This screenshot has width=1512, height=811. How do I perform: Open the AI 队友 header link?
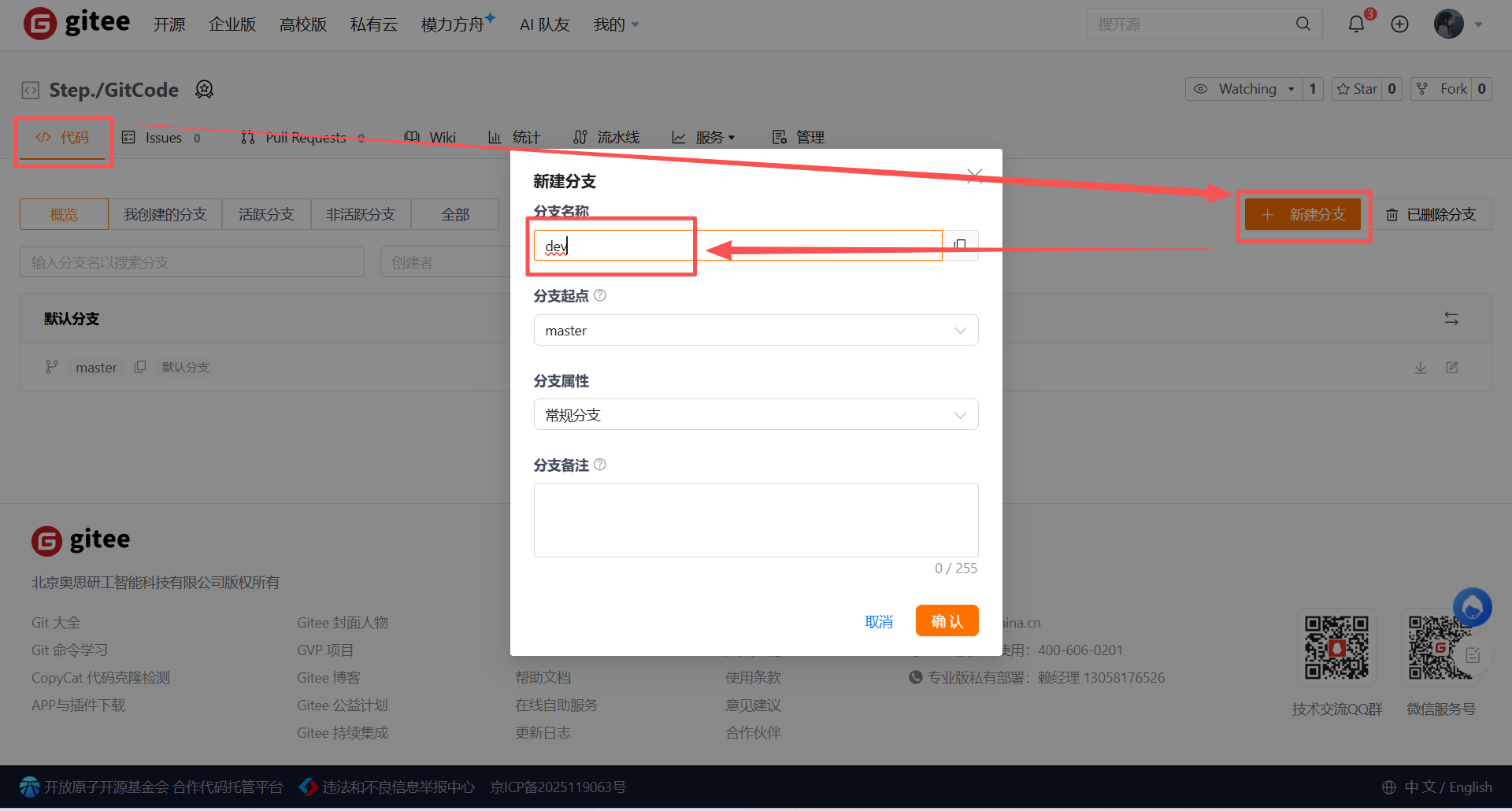(x=544, y=25)
